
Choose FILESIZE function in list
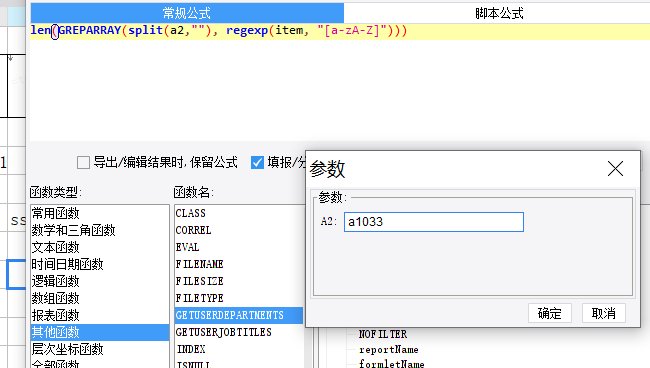[x=239, y=281]
